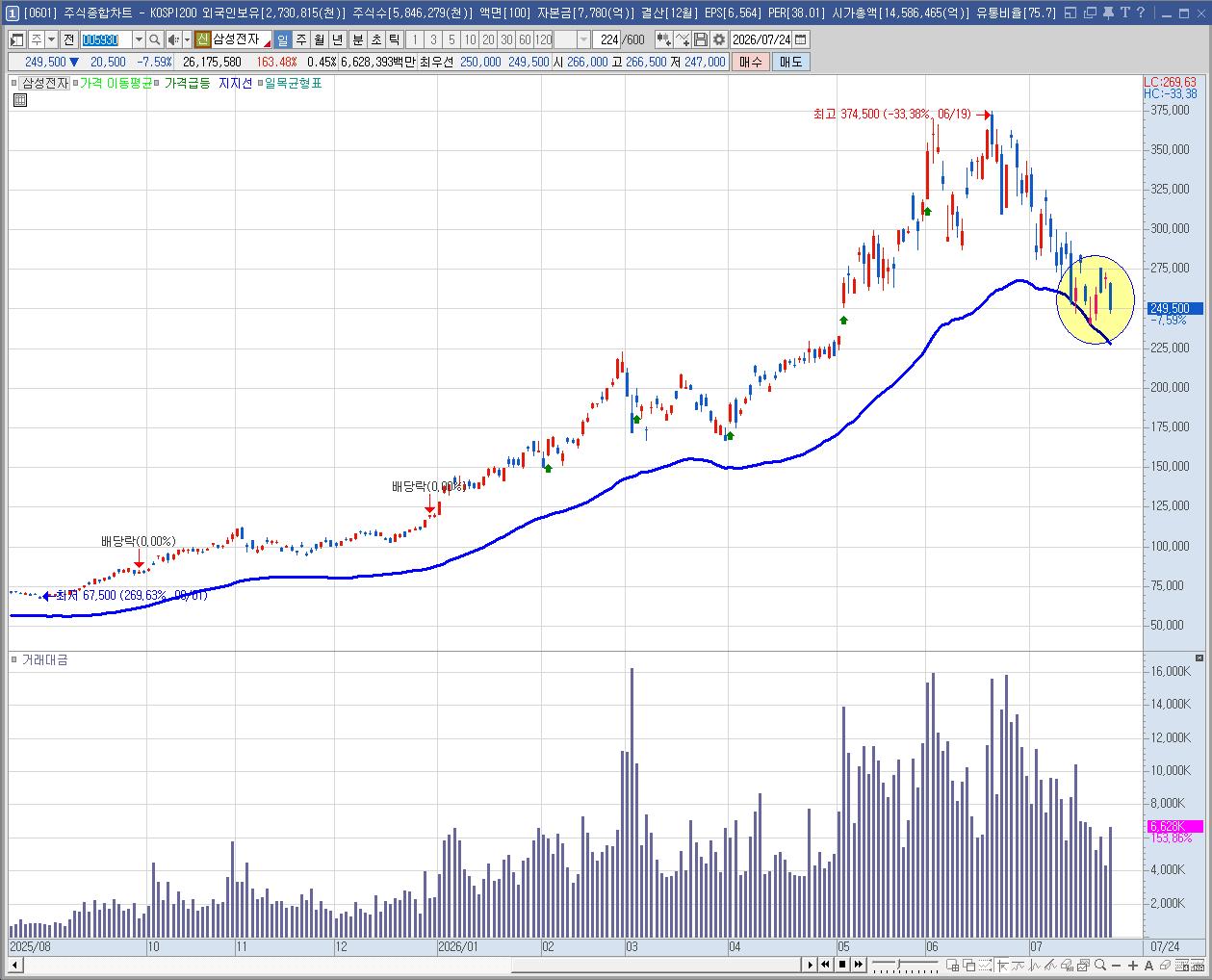This screenshot has width=1212, height=980.
Task: Expand the stock code 005930 dropdown
Action: tap(139, 39)
